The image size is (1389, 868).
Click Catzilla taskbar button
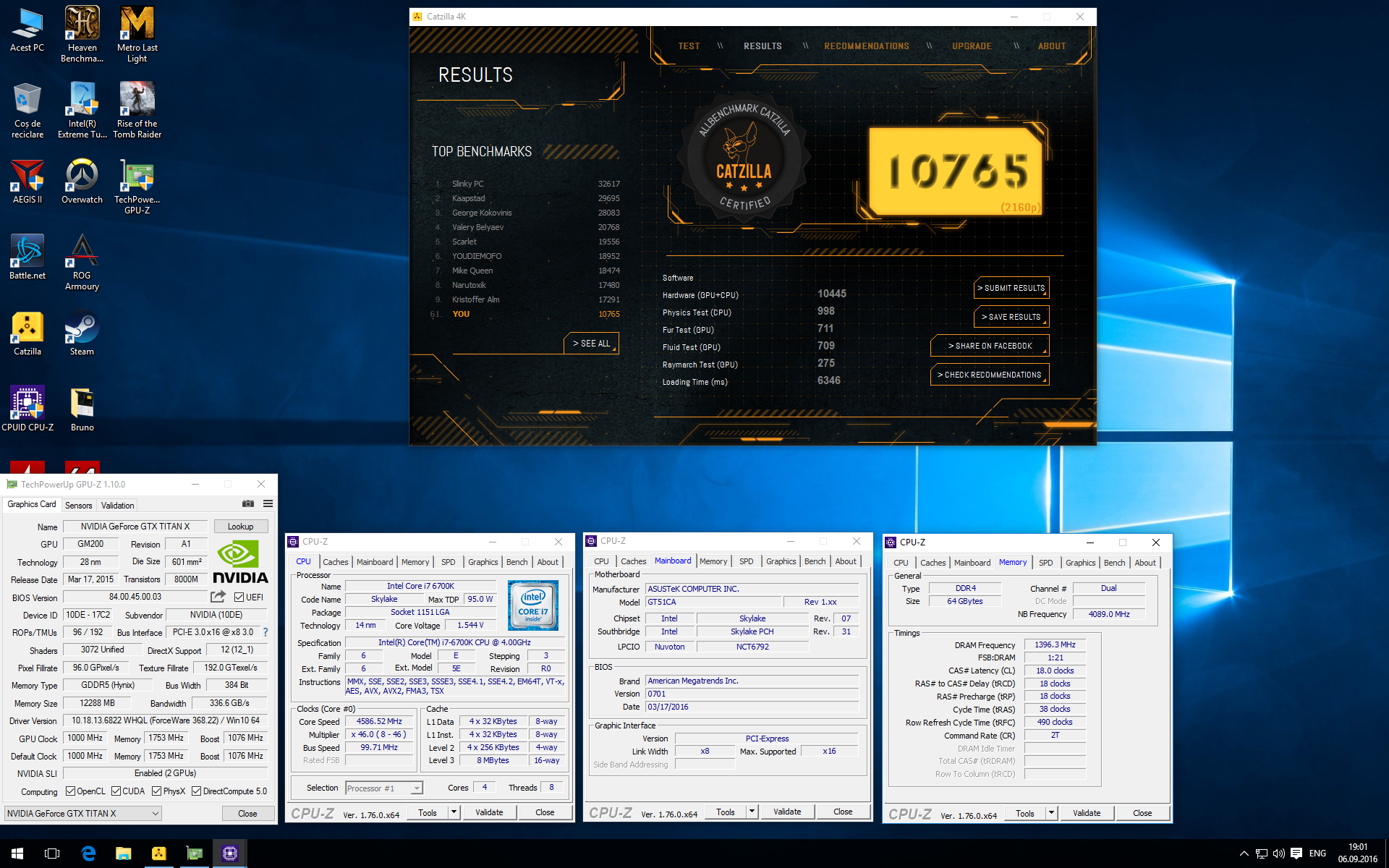point(159,854)
